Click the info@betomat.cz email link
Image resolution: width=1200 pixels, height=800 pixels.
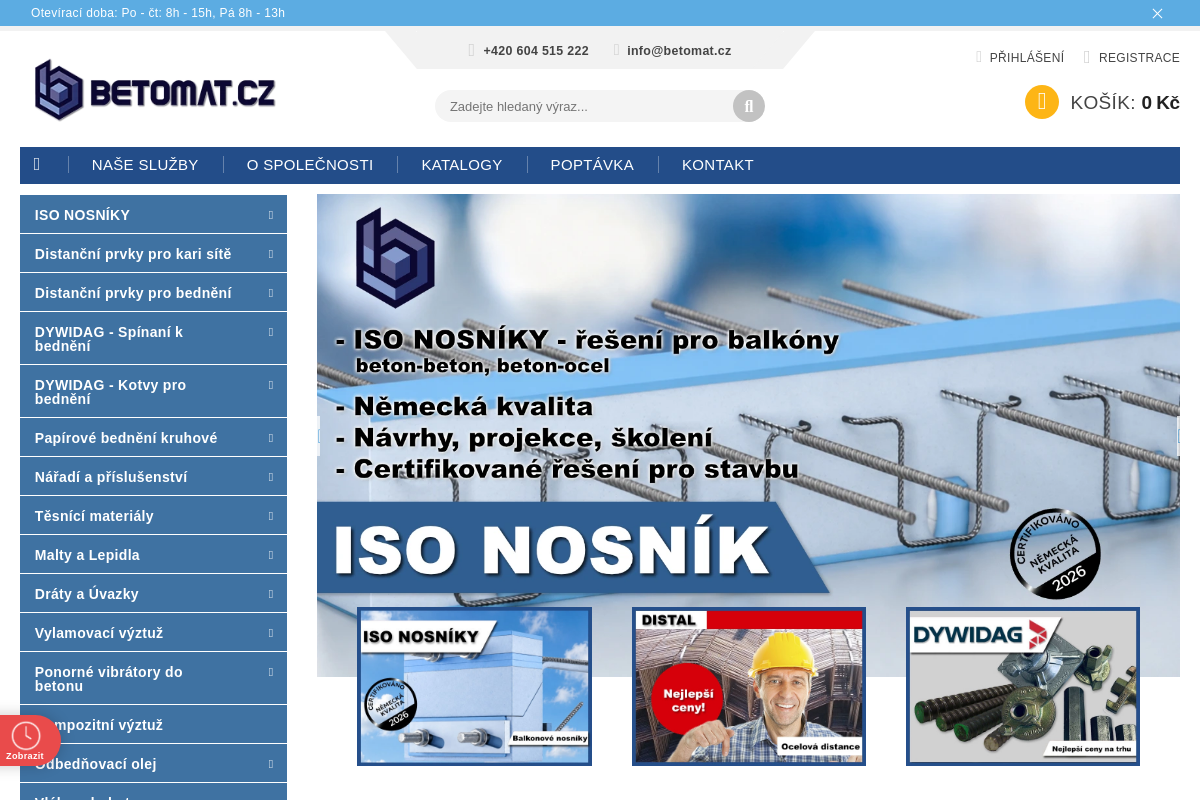click(679, 51)
